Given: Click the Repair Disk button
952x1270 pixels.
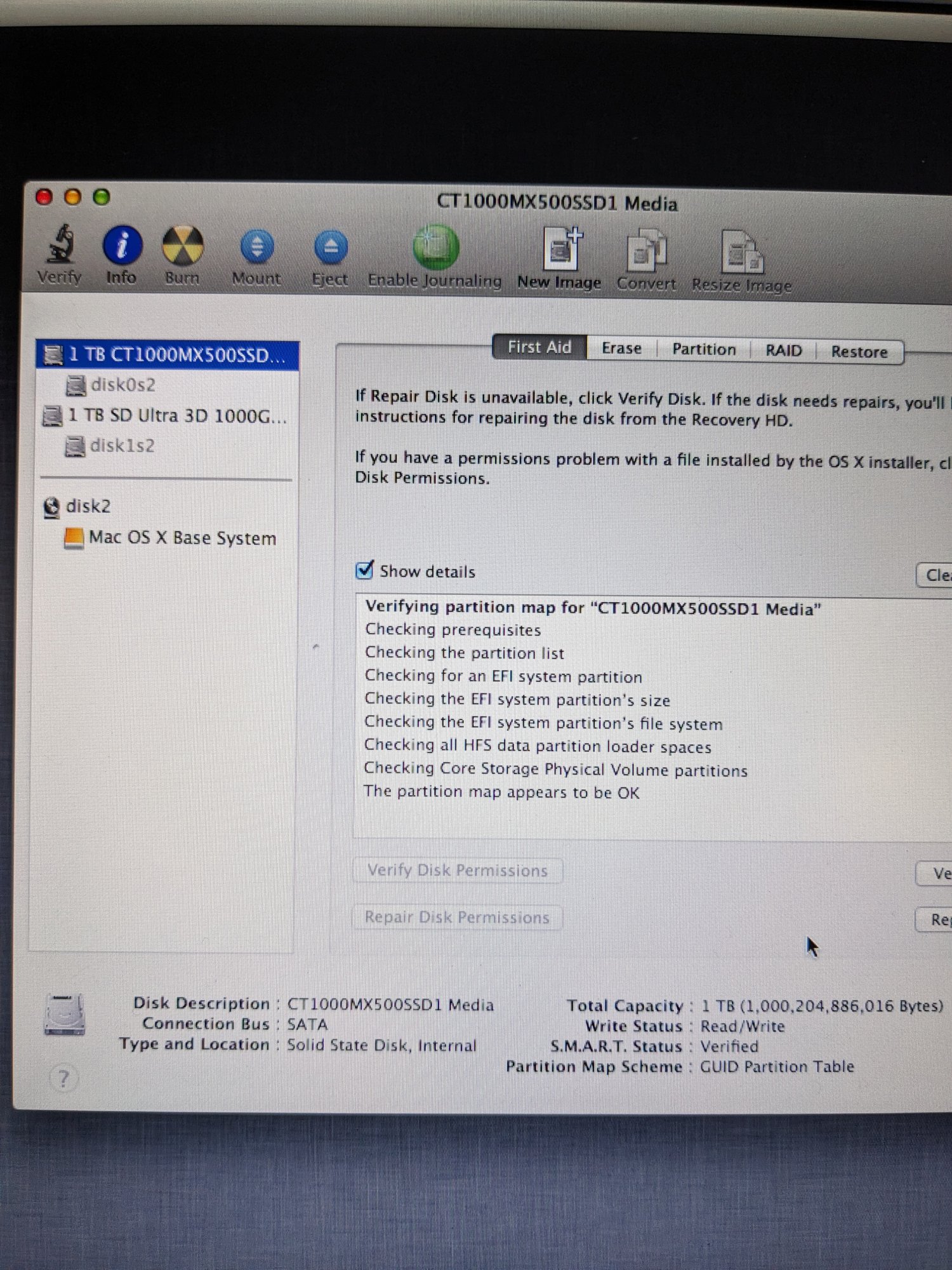Looking at the screenshot, I should (x=934, y=920).
